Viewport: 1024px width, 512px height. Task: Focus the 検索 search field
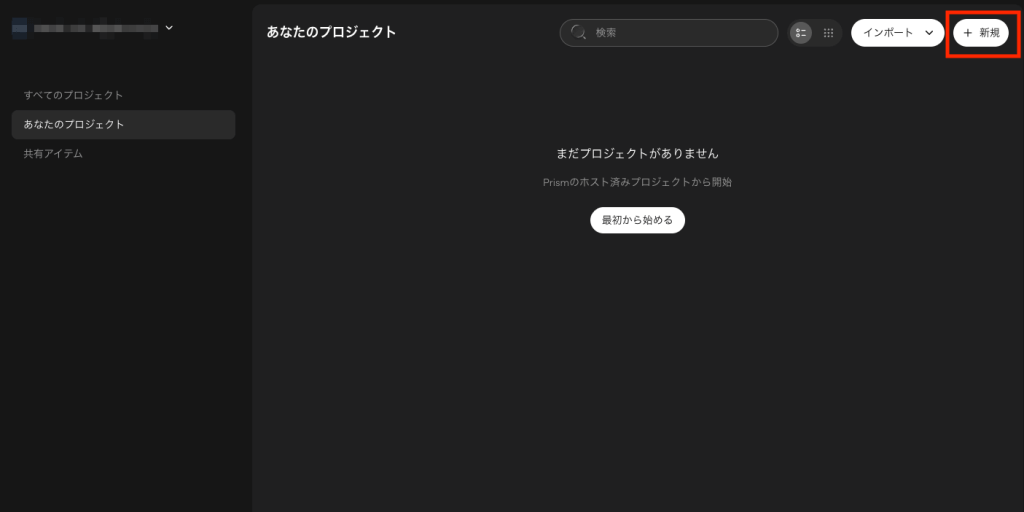click(x=680, y=33)
